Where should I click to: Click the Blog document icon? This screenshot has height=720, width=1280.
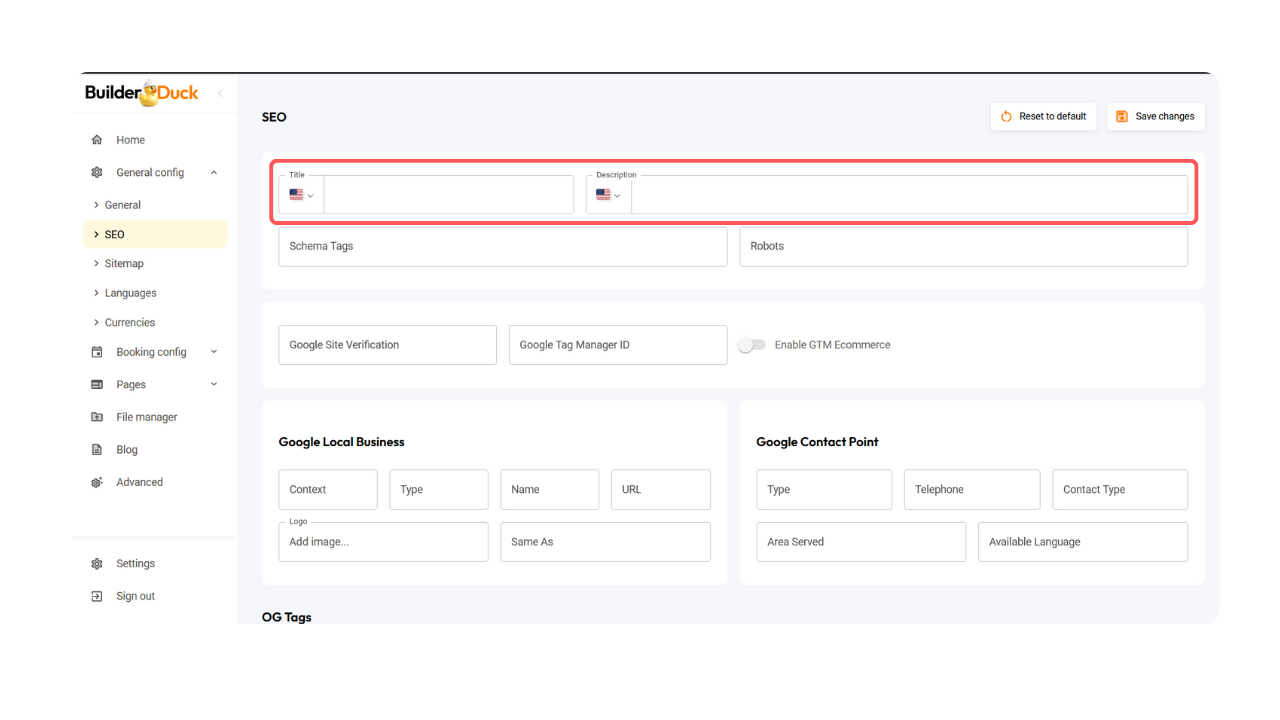click(x=97, y=450)
